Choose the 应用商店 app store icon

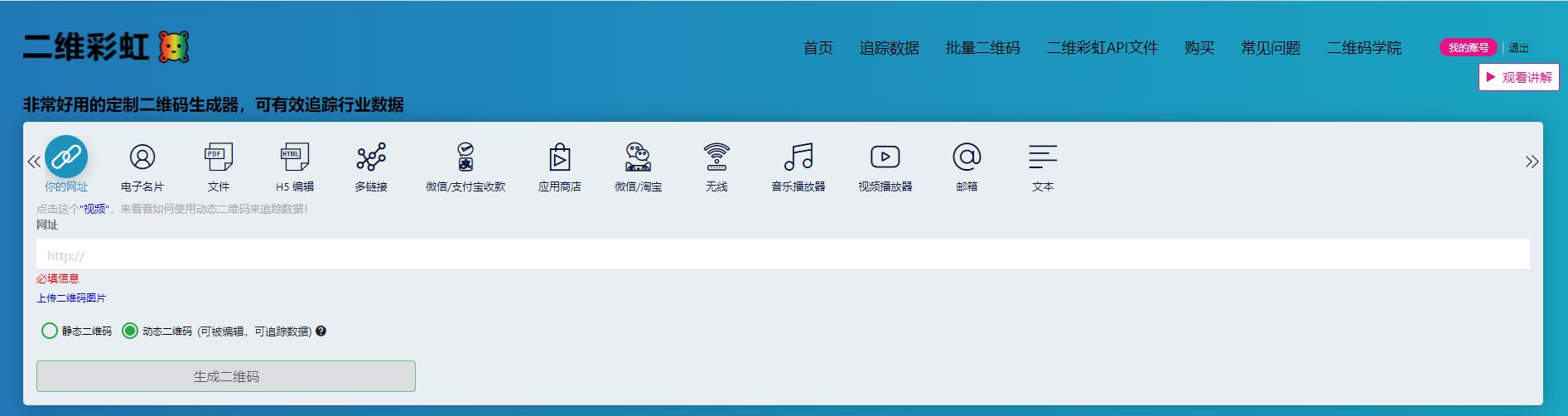point(560,157)
